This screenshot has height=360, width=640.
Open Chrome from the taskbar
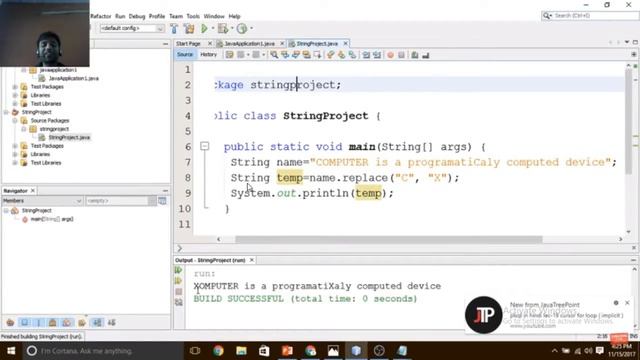coord(218,351)
